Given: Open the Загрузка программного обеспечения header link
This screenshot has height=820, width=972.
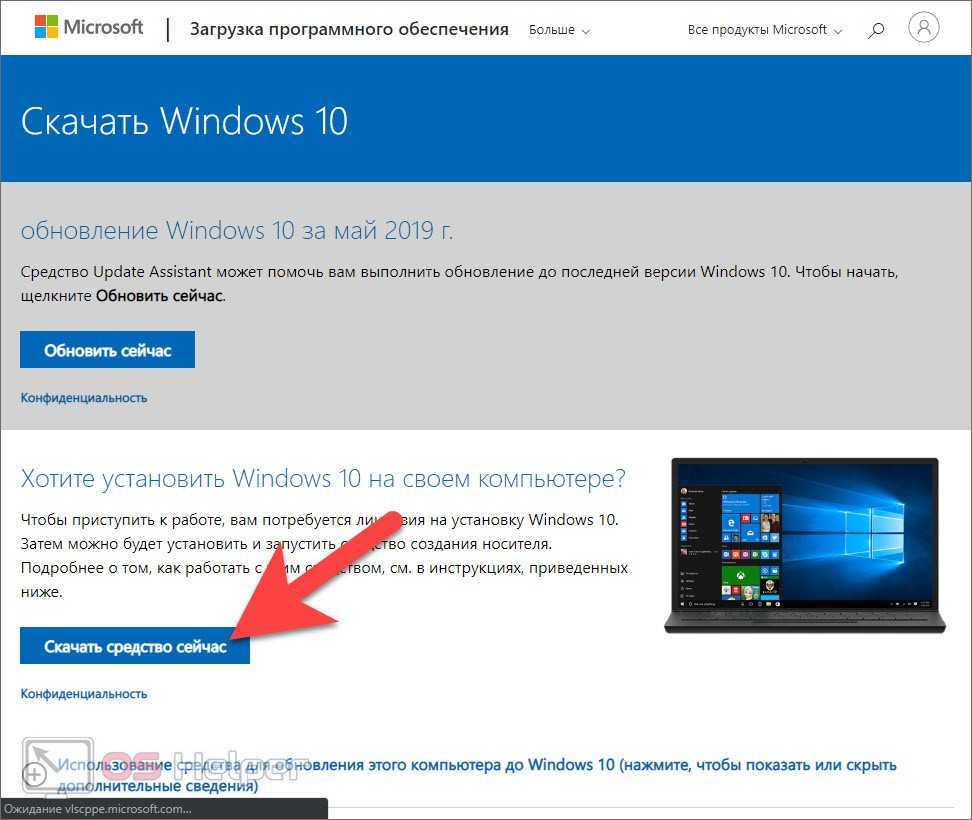Looking at the screenshot, I should [x=349, y=30].
